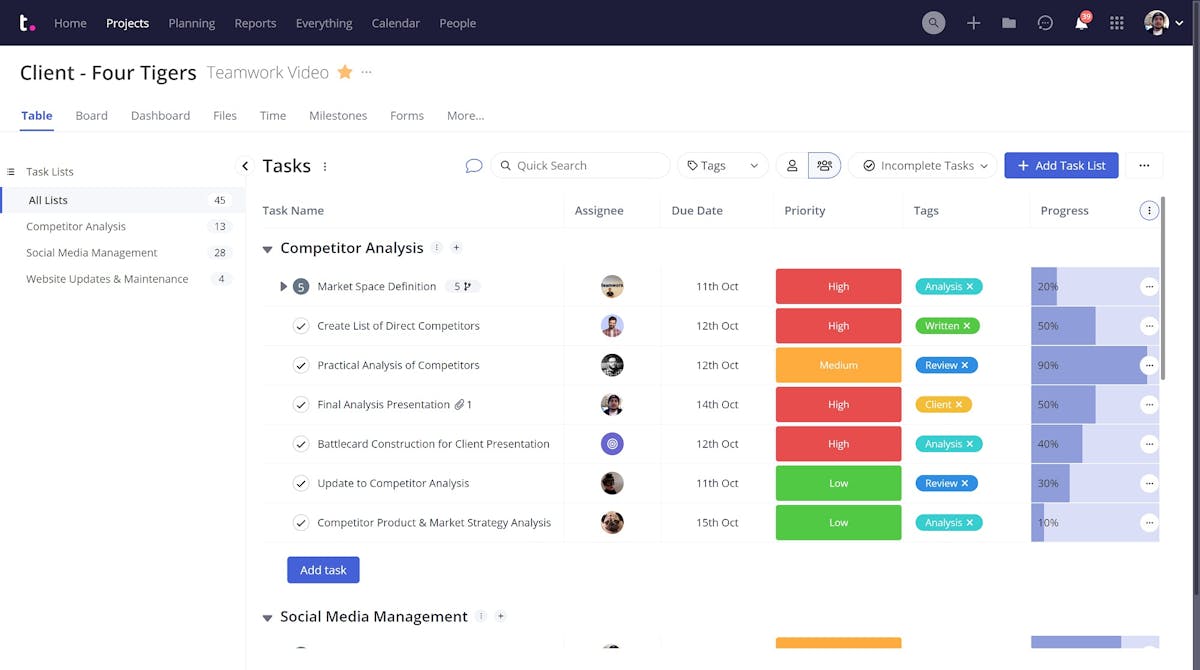Image resolution: width=1200 pixels, height=670 pixels.
Task: Go to Reports in top navigation
Action: [255, 23]
